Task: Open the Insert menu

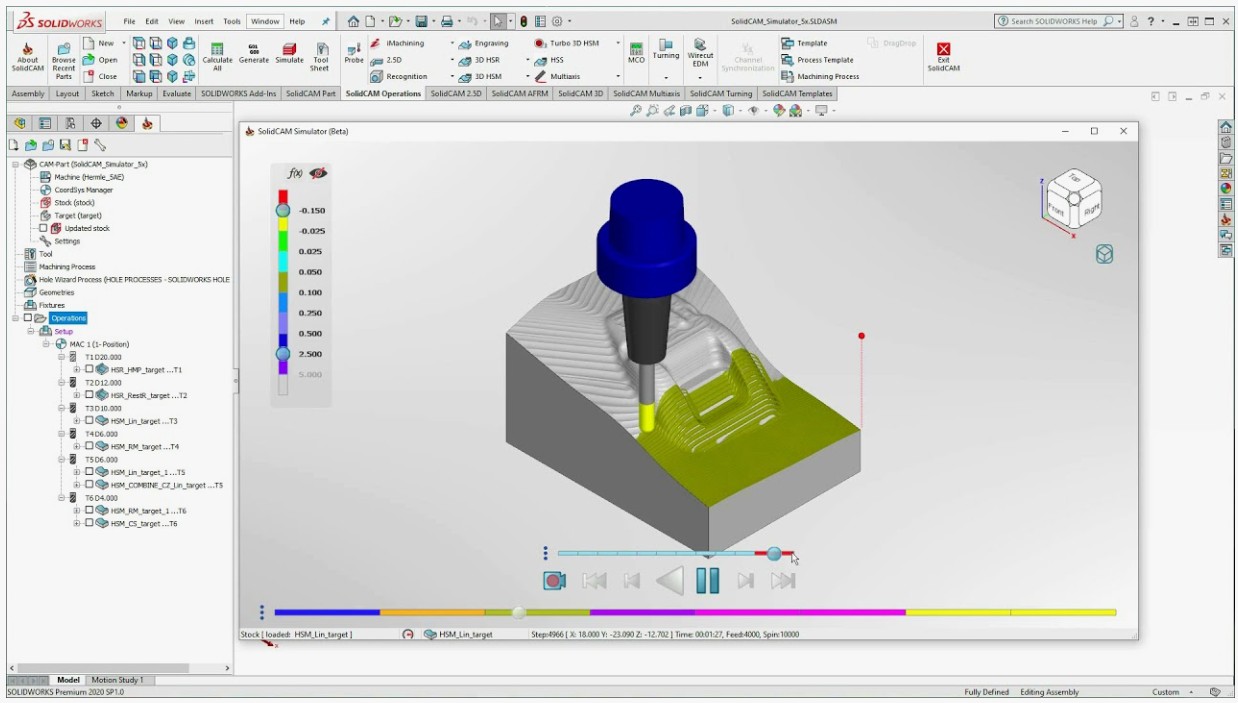Action: (x=204, y=21)
